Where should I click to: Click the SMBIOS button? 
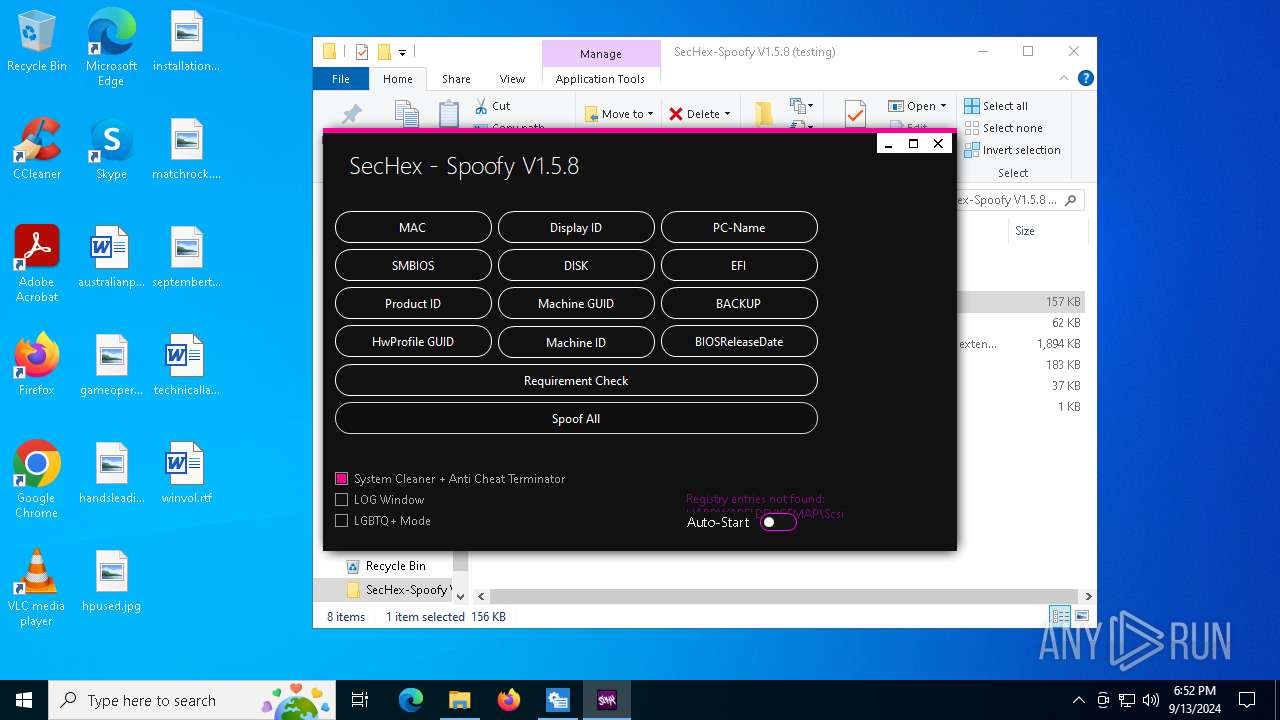(x=413, y=265)
